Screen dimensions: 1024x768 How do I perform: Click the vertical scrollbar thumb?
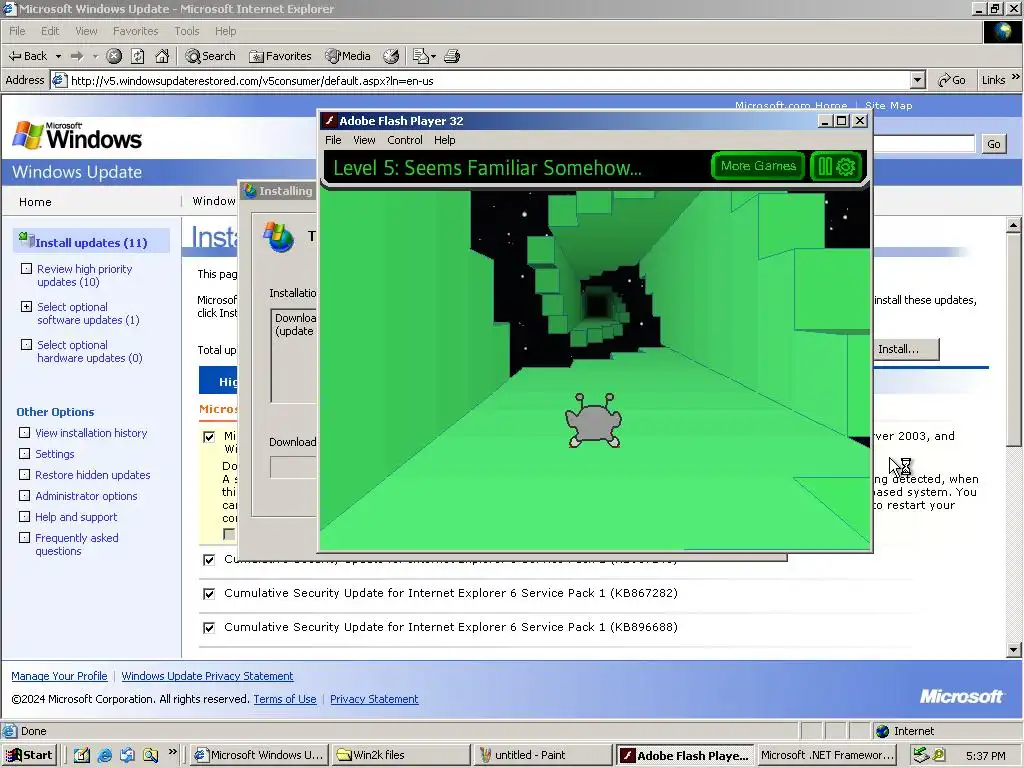tap(1014, 341)
